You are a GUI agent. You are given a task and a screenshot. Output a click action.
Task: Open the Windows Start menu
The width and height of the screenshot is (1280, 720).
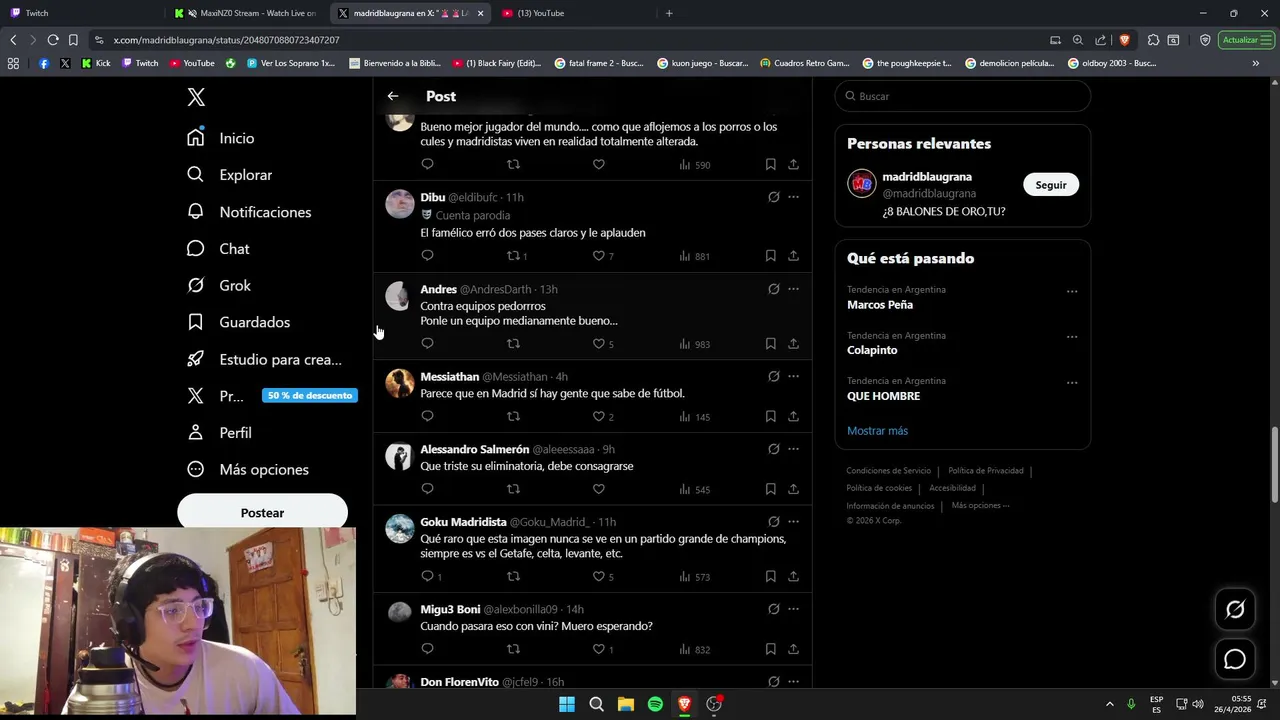[x=567, y=704]
